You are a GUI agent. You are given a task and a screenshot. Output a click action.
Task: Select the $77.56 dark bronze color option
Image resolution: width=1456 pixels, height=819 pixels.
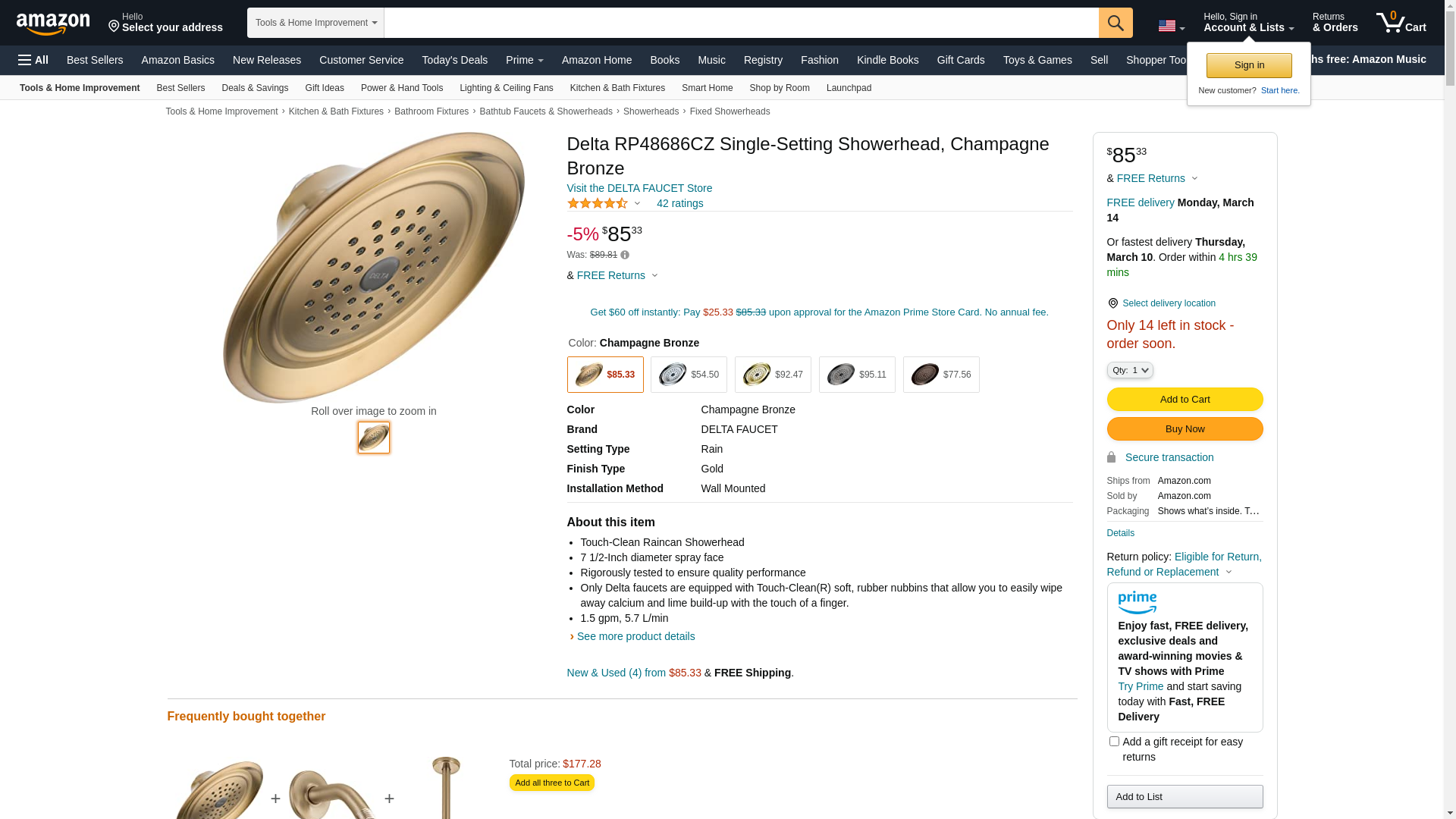[941, 375]
